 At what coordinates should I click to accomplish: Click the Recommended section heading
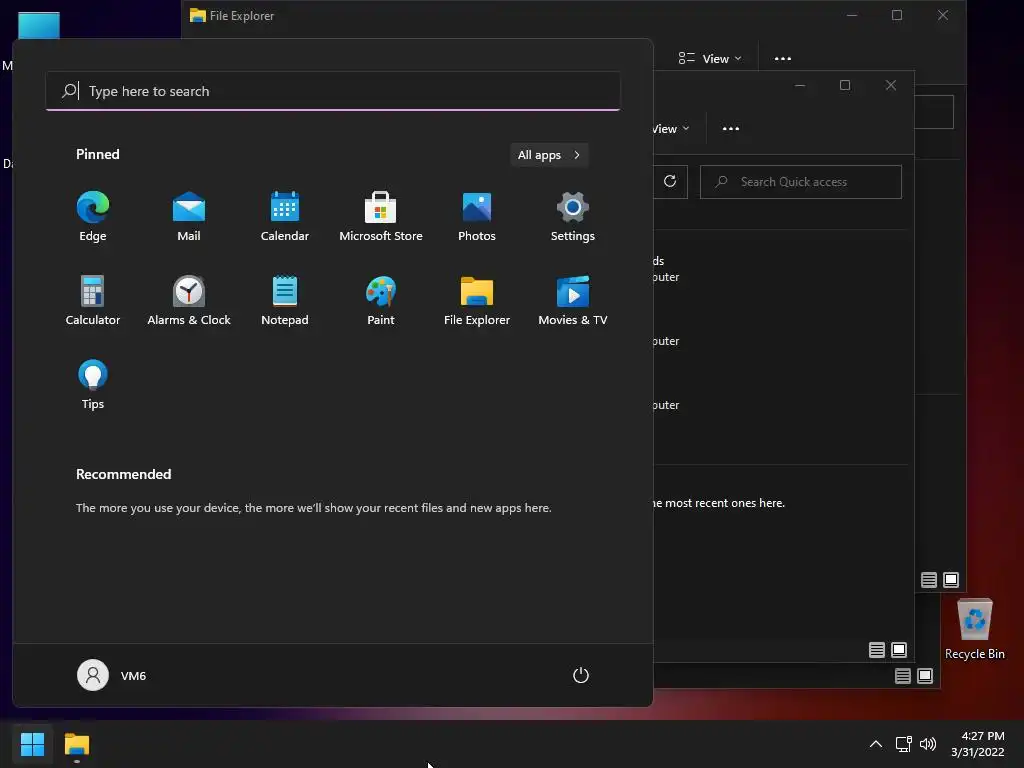(123, 474)
